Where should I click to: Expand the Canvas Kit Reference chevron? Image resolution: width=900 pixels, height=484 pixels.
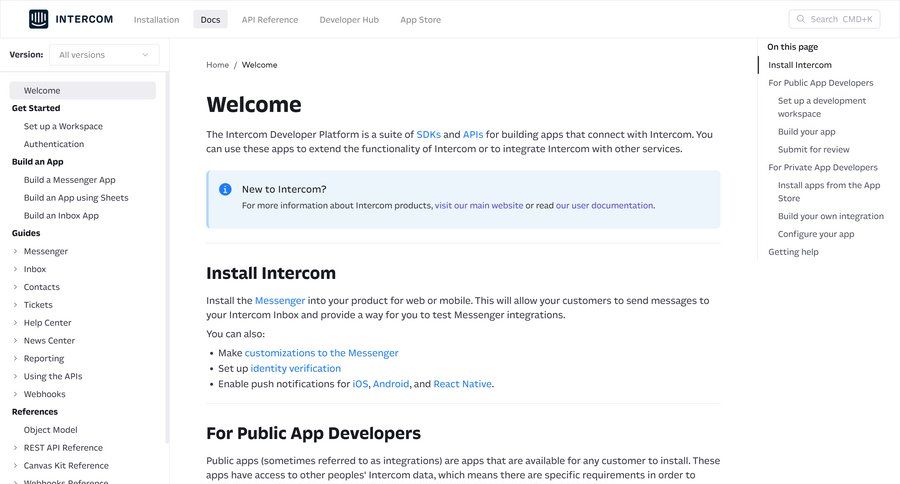tap(15, 465)
